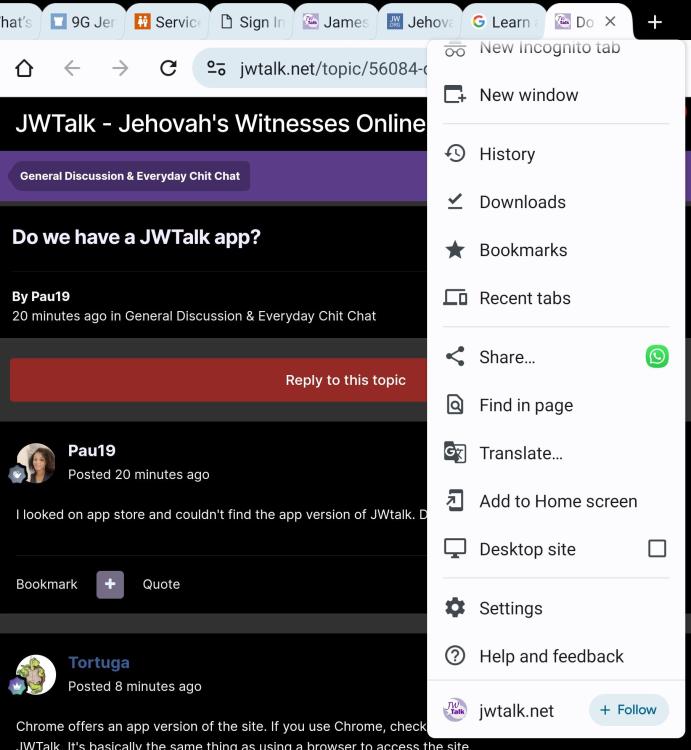Click Pau19's rank badge on avatar

(17, 474)
